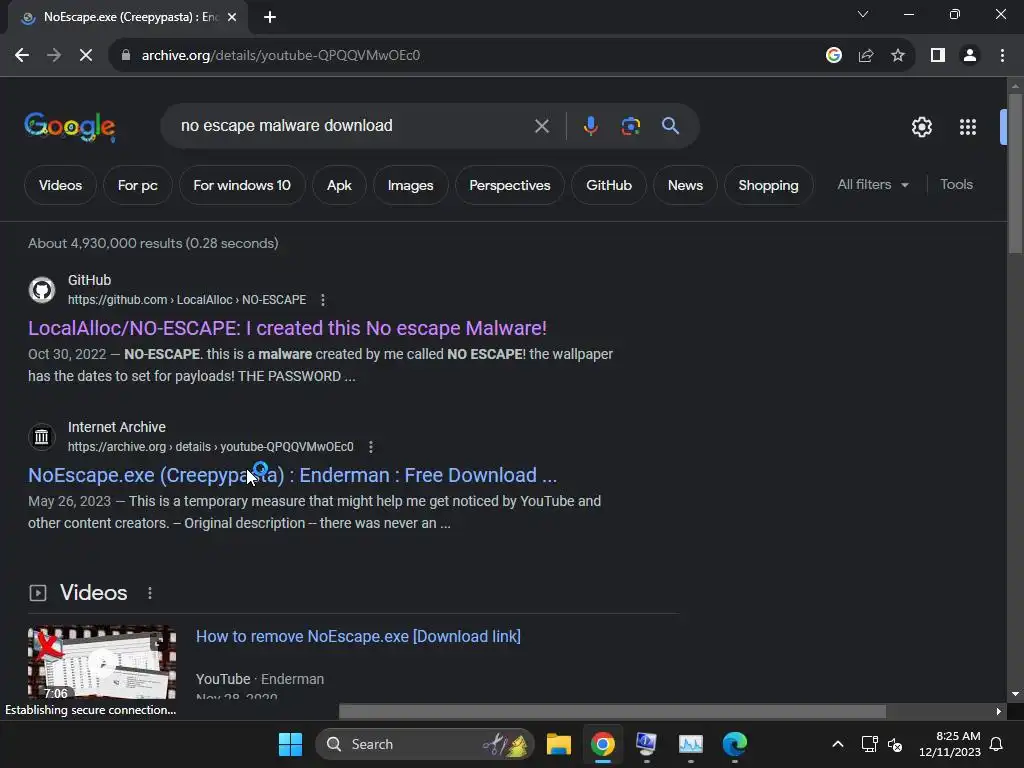Image resolution: width=1024 pixels, height=768 pixels.
Task: Open File Explorer from the taskbar
Action: click(x=558, y=744)
